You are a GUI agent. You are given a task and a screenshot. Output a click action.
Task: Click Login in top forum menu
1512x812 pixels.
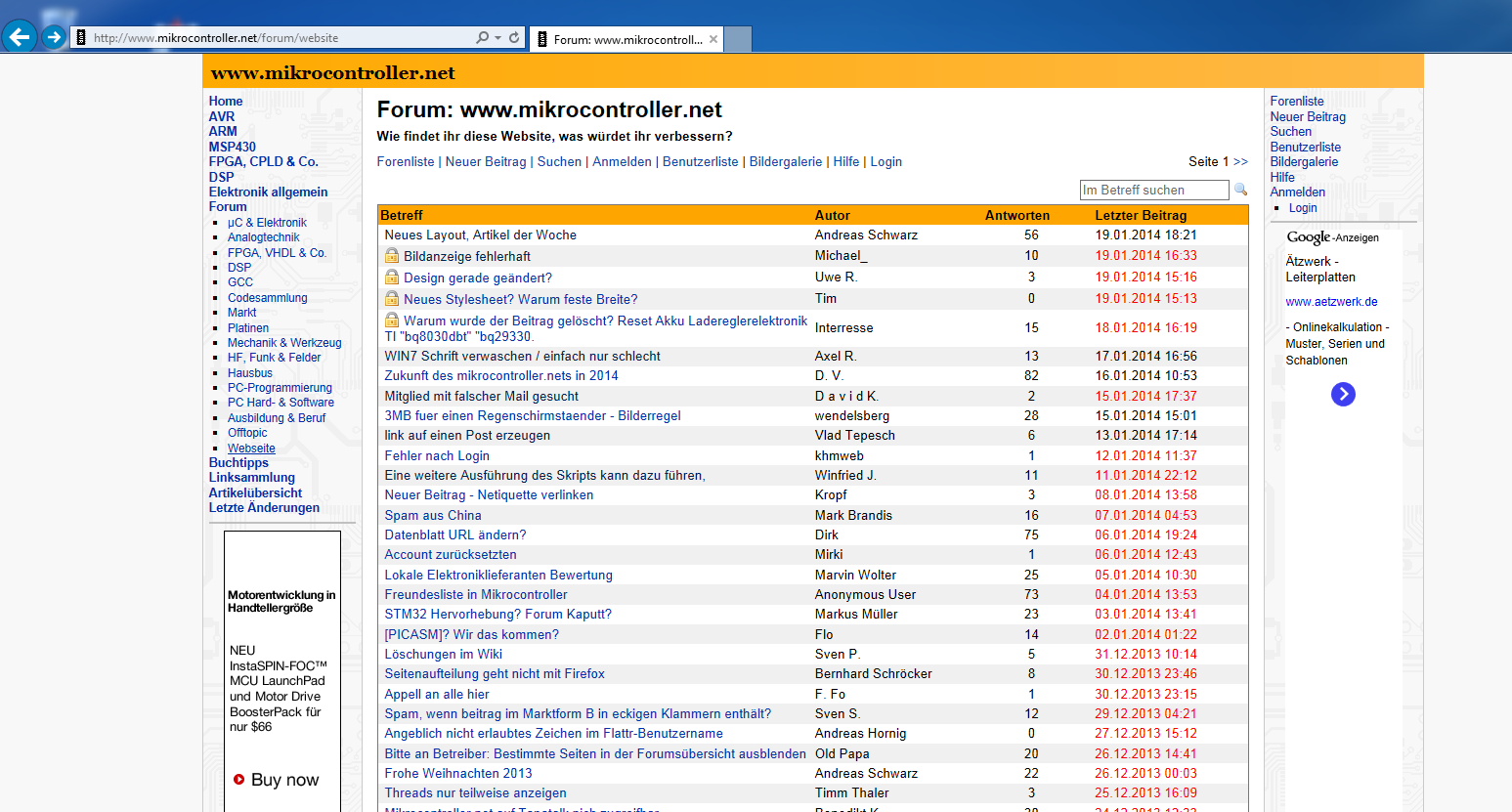(886, 161)
